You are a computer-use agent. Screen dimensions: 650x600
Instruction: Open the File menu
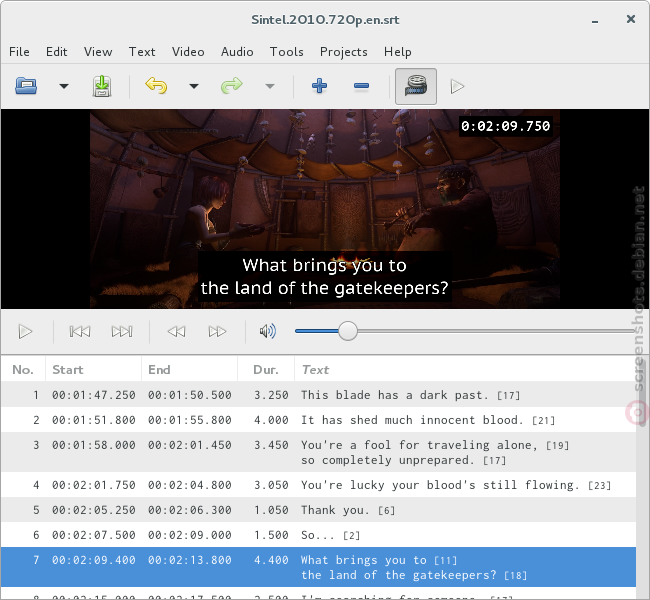19,52
